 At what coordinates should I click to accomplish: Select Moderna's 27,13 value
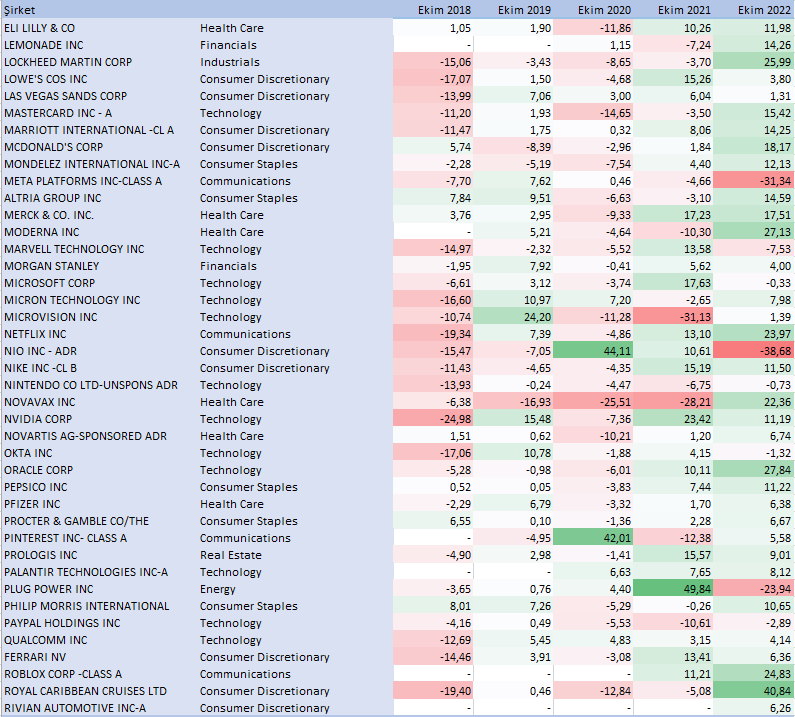click(752, 232)
